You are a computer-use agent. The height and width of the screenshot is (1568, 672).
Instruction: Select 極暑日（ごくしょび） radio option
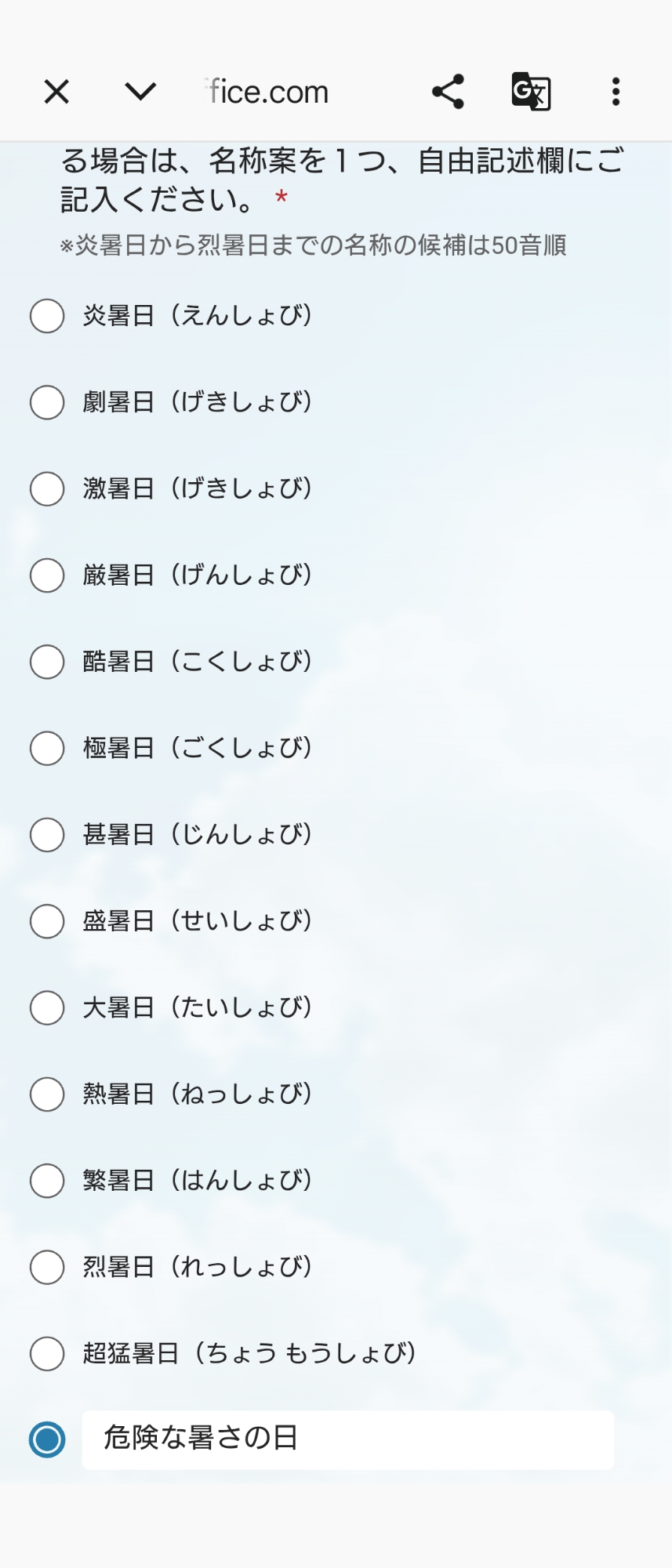coord(47,748)
